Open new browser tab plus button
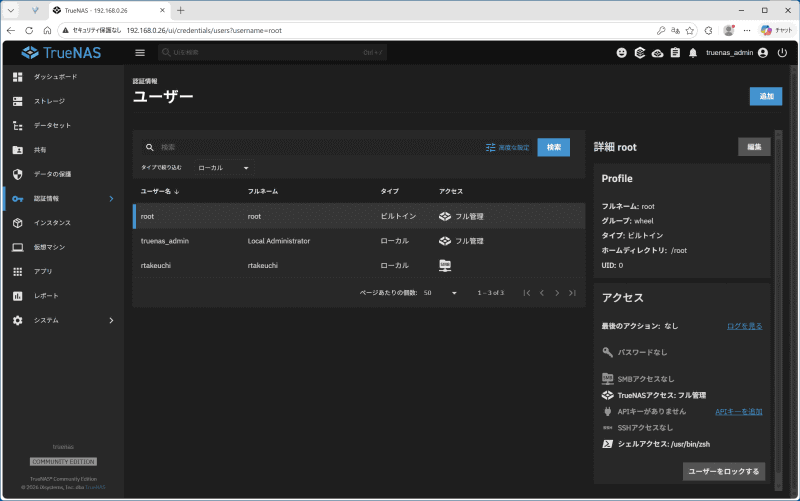Image resolution: width=800 pixels, height=501 pixels. (181, 10)
